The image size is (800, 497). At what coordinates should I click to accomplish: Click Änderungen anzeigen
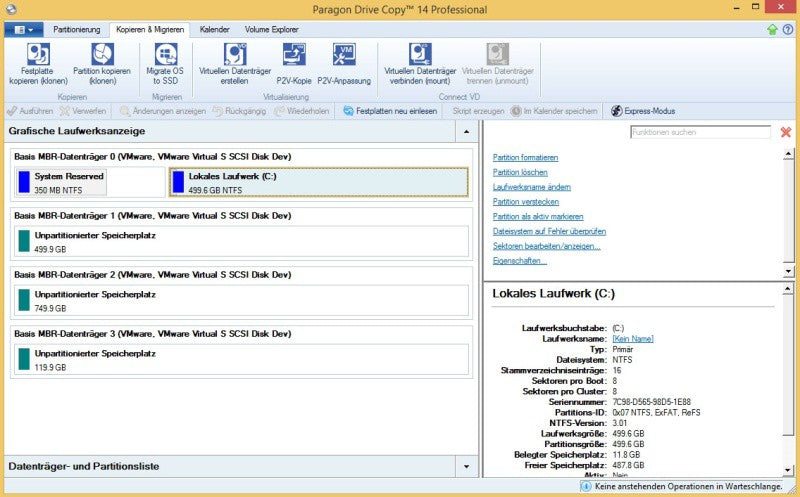click(163, 111)
